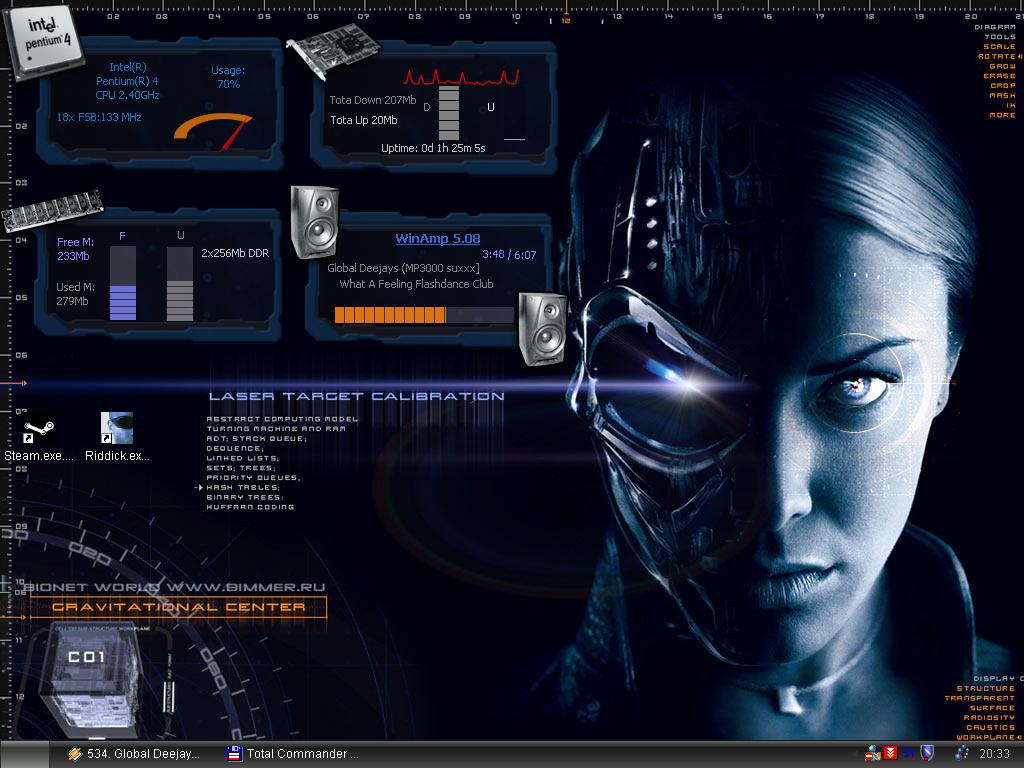
Task: Switch to the Total Commander taskbar window
Action: pos(293,754)
